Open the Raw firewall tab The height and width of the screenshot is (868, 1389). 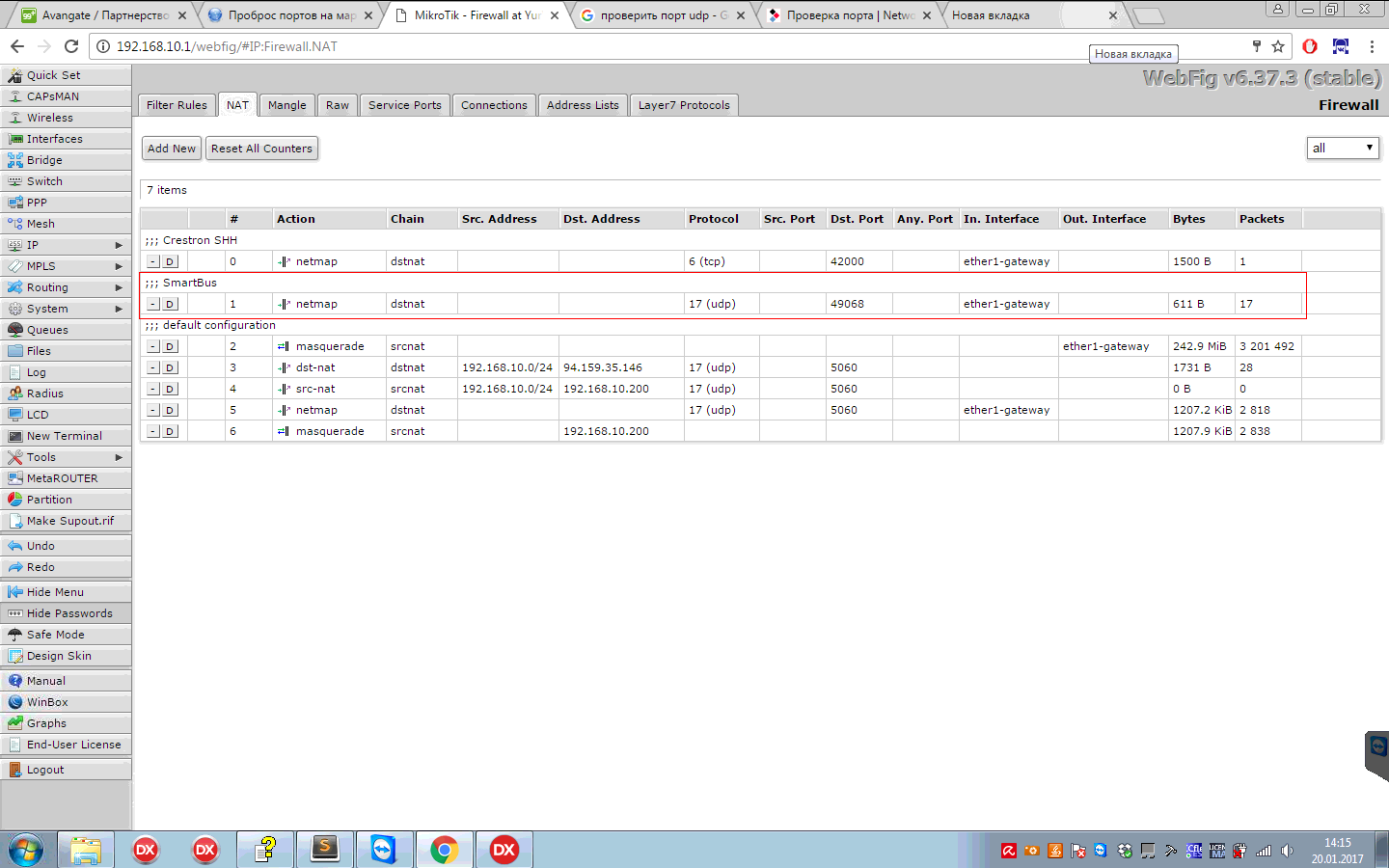338,105
